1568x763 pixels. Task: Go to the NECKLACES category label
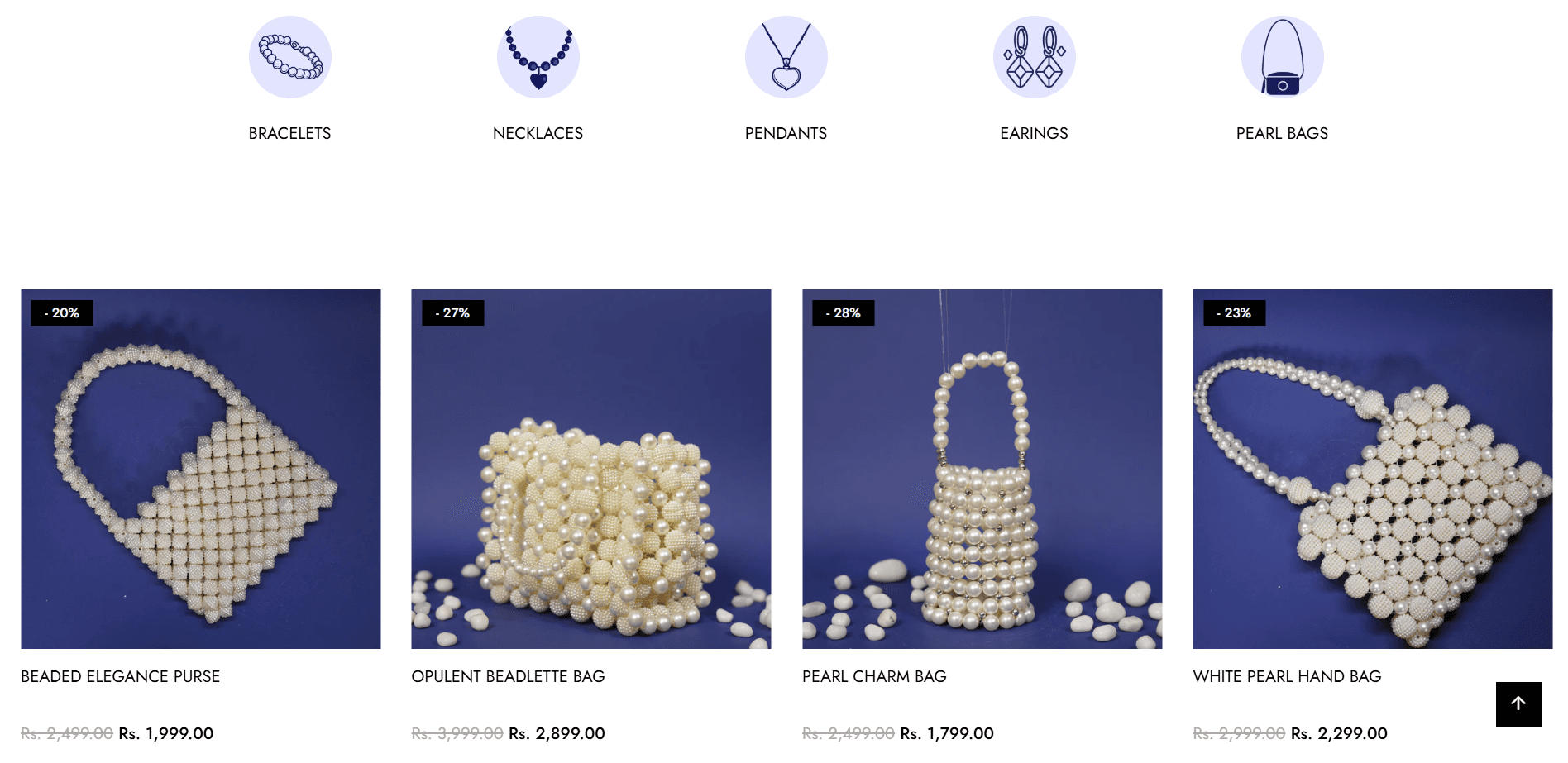(x=538, y=133)
